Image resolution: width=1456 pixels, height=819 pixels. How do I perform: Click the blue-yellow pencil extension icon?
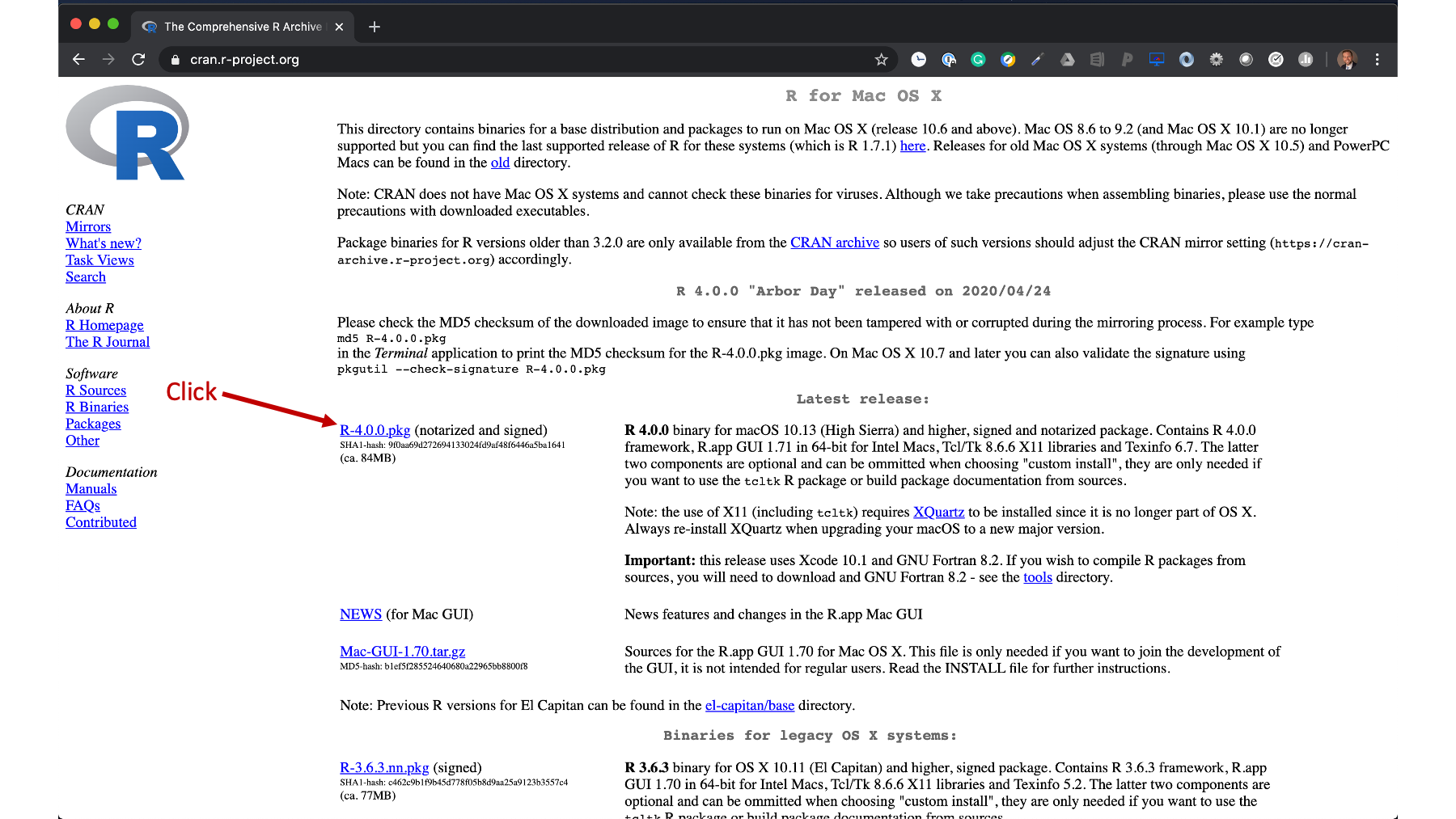pyautogui.click(x=1008, y=59)
